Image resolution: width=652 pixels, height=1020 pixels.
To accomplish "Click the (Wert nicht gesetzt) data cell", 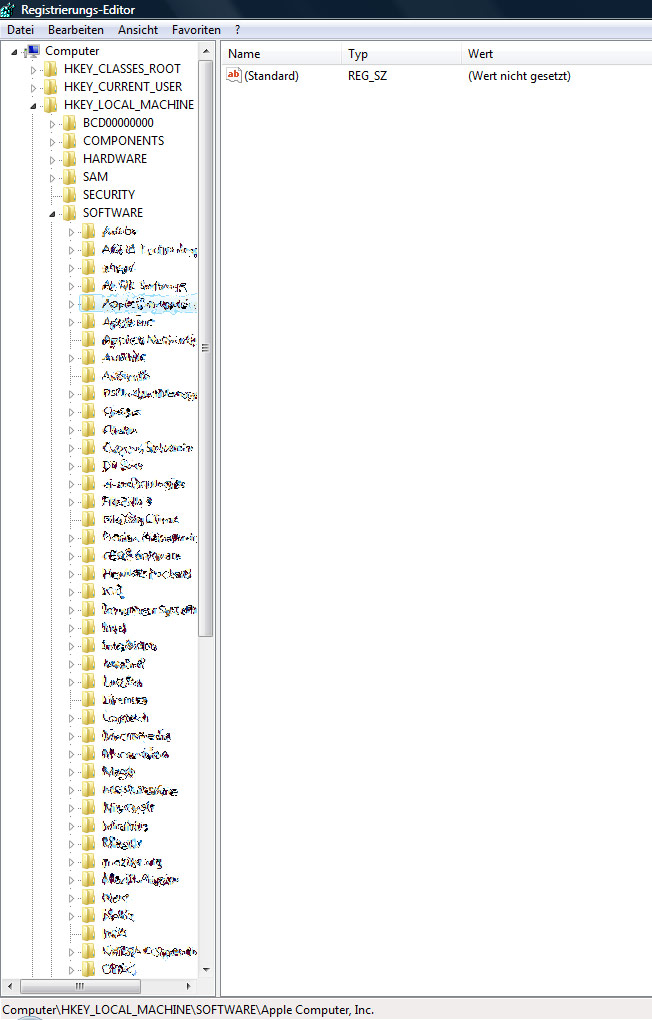I will [519, 76].
